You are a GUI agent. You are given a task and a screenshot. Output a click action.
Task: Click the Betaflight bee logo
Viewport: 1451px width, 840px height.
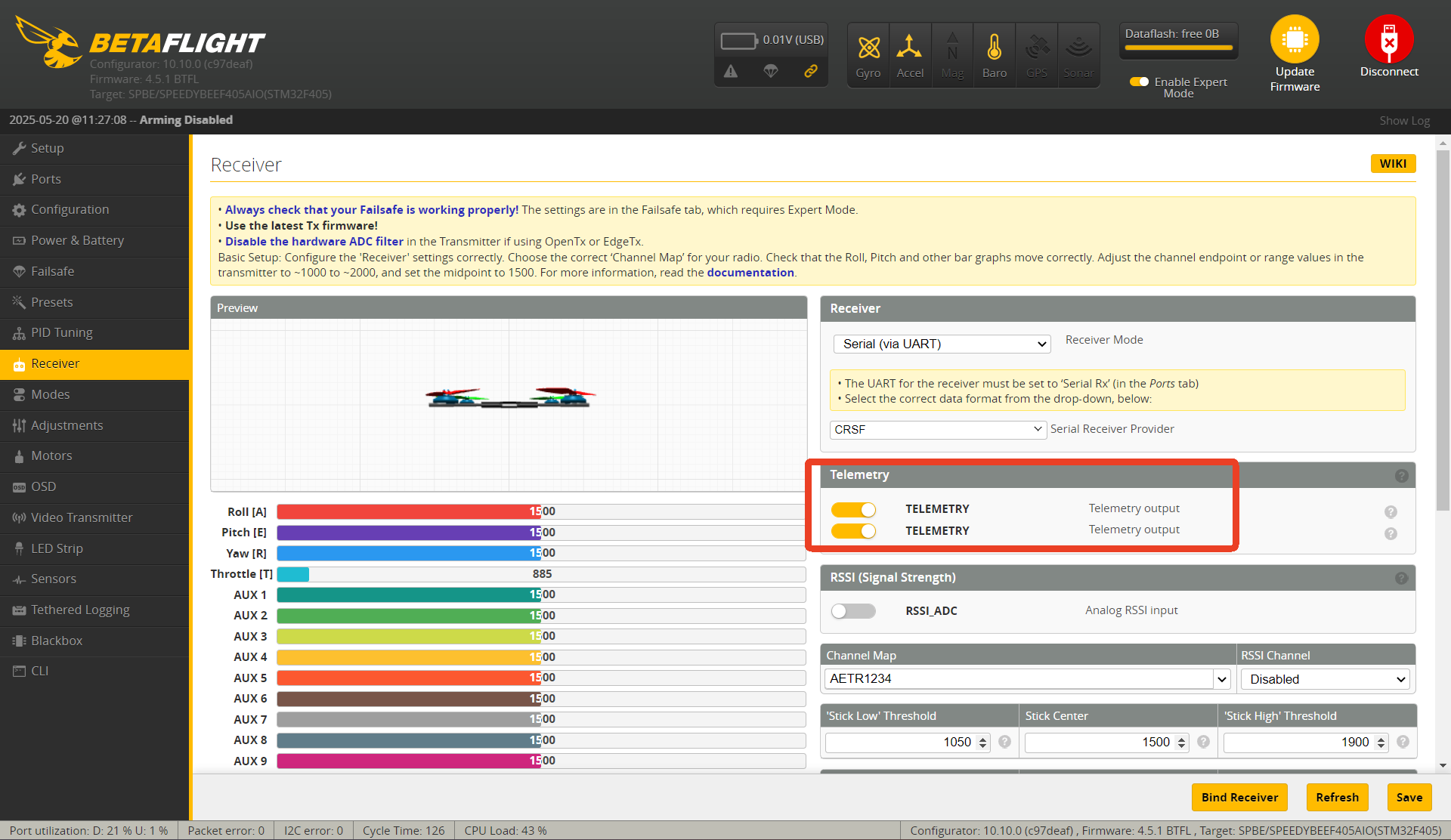coord(49,42)
